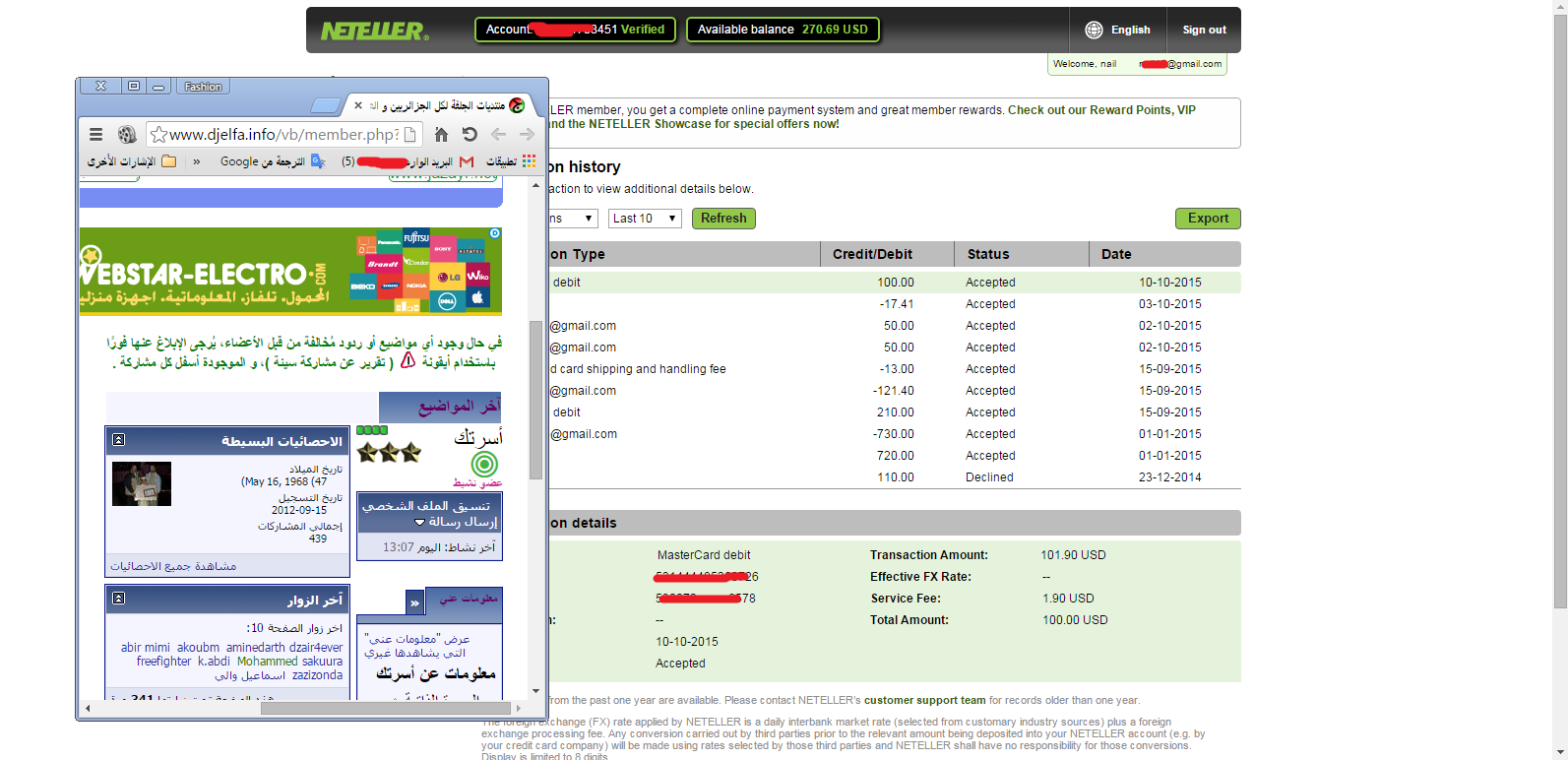Open Gmail inbox bookmark icon
This screenshot has width=1568, height=760.
(x=467, y=161)
